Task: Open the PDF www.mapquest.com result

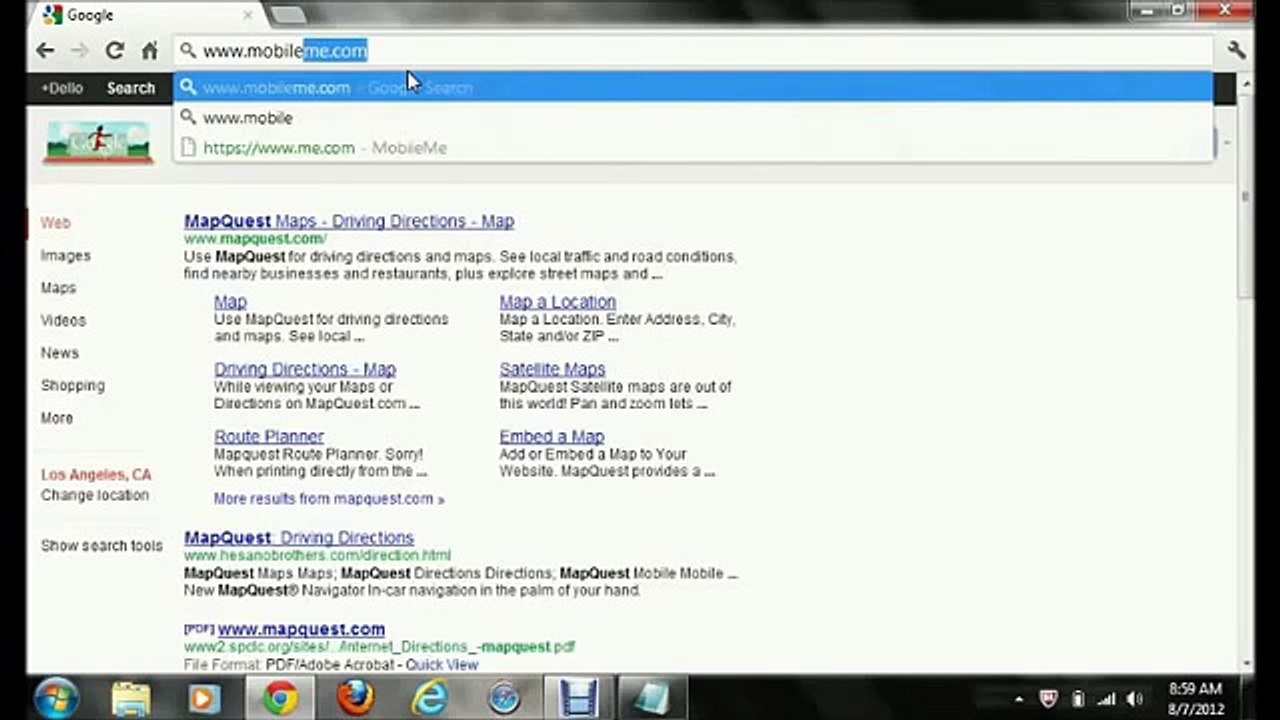Action: pos(301,629)
